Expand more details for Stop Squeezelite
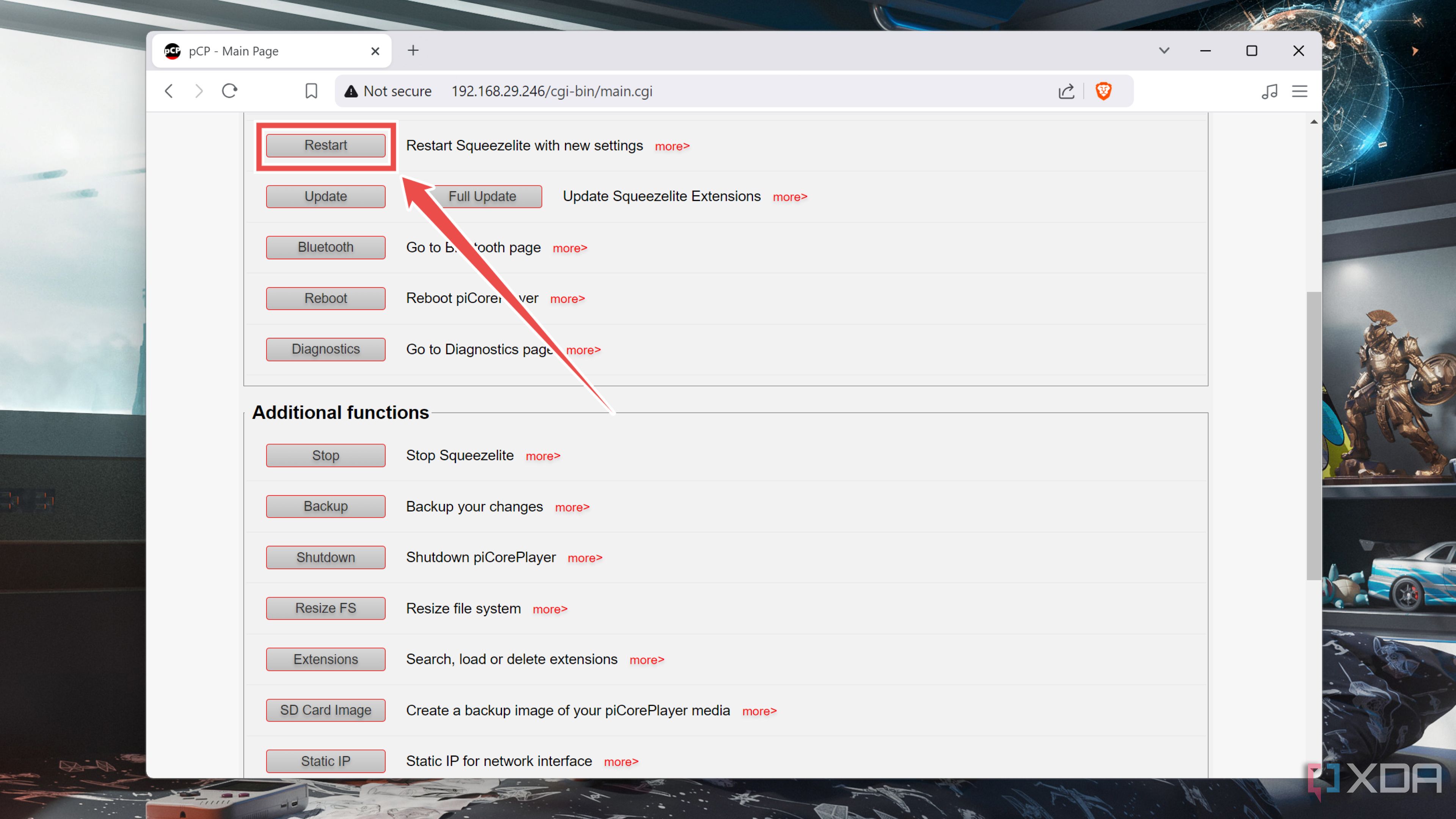 pos(542,455)
